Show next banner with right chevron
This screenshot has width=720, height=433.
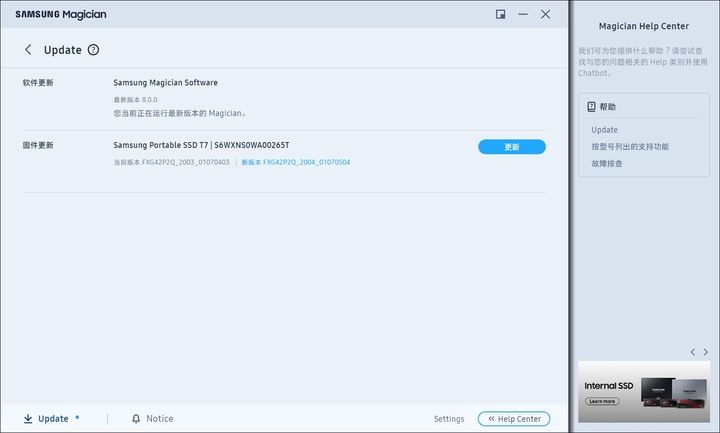[x=706, y=352]
